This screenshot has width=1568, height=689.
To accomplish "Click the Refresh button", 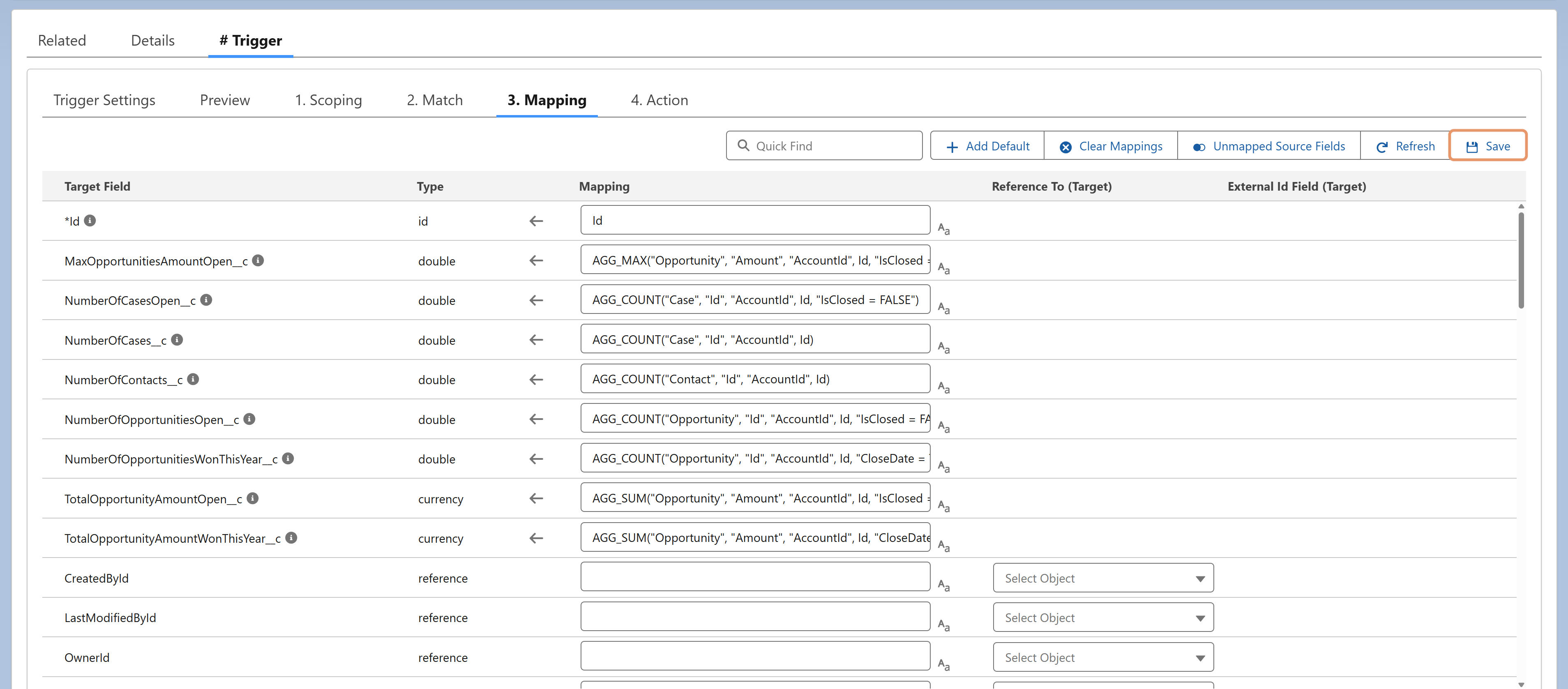I will coord(1405,146).
